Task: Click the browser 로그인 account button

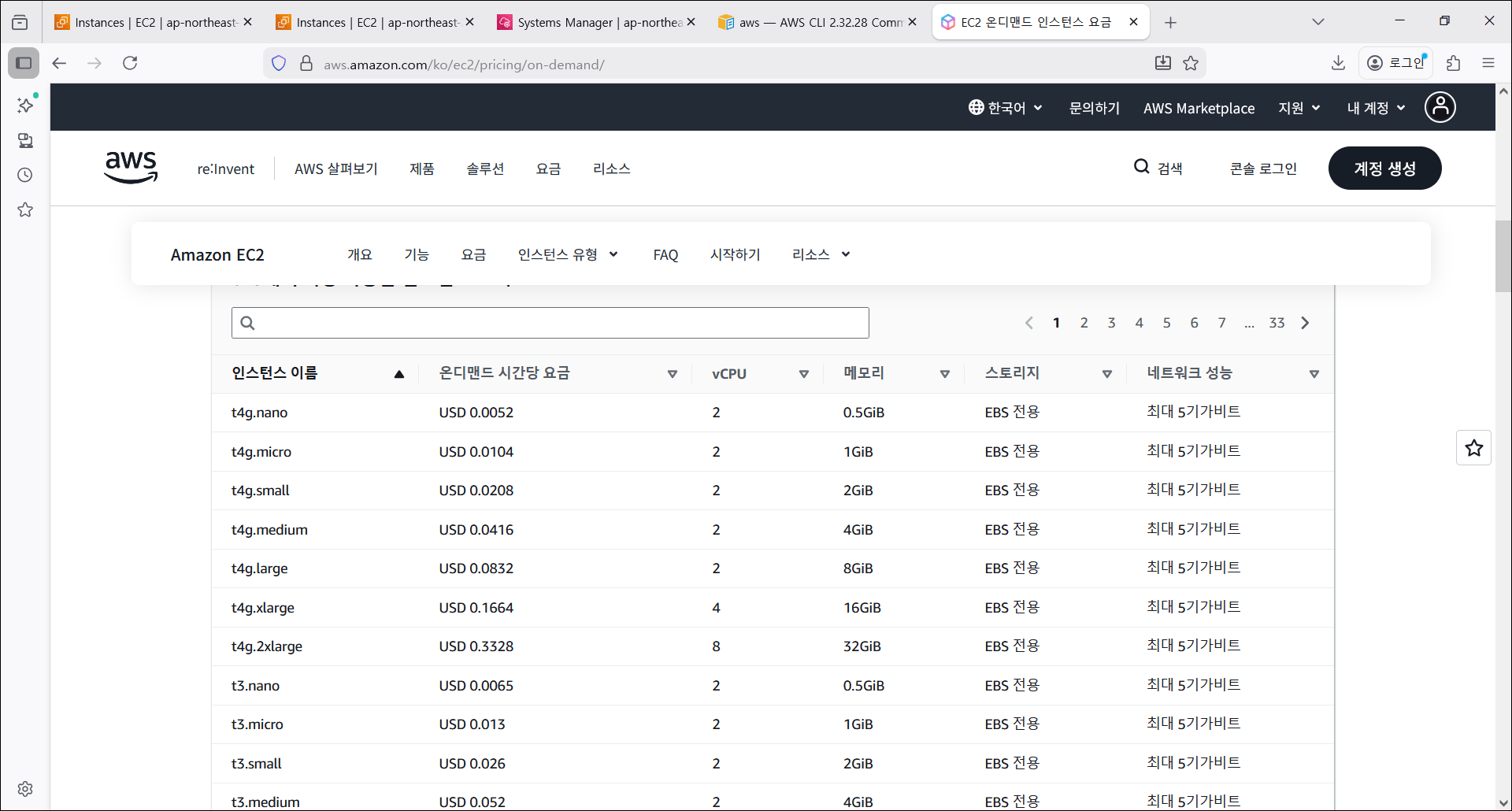Action: click(1396, 63)
